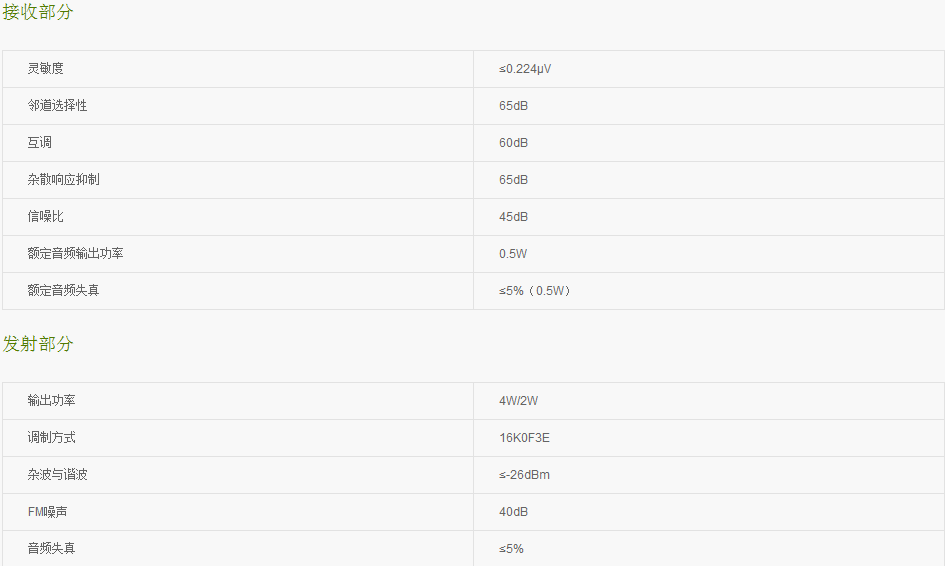Click the ≤0.224μV sensitivity value
Screen dimensions: 945x566
(525, 69)
